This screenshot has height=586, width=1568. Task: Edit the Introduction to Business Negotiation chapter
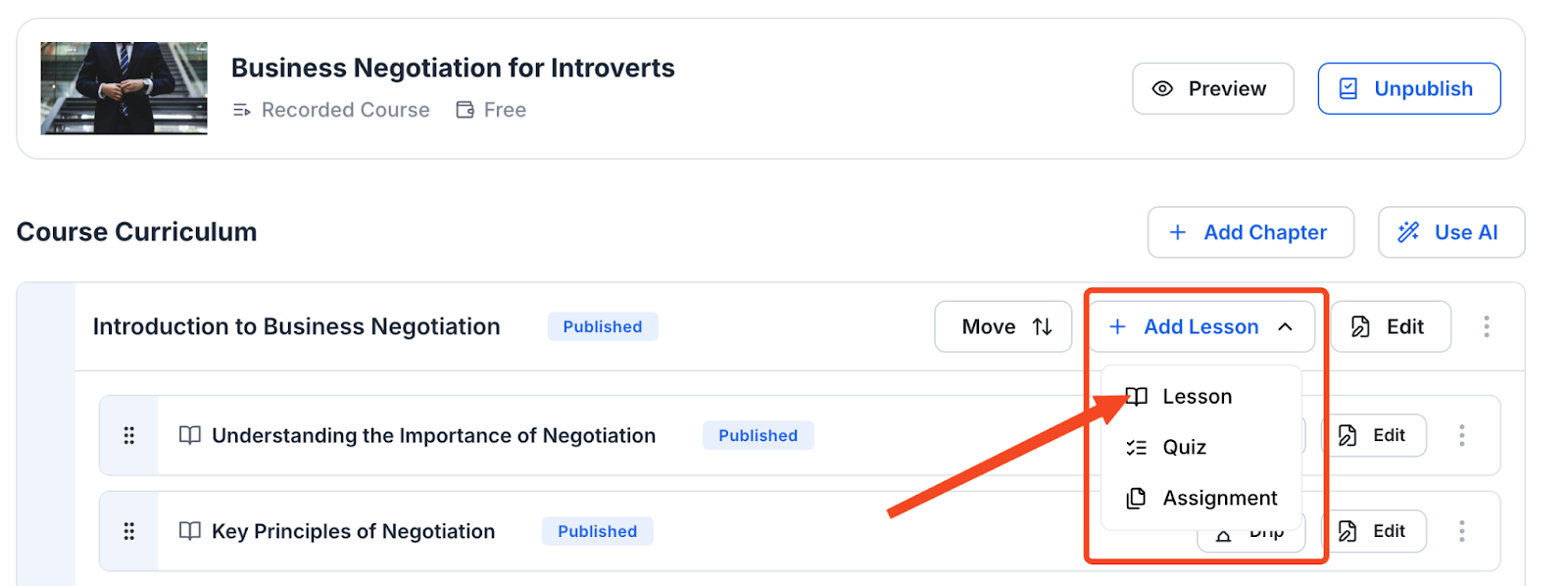1390,326
